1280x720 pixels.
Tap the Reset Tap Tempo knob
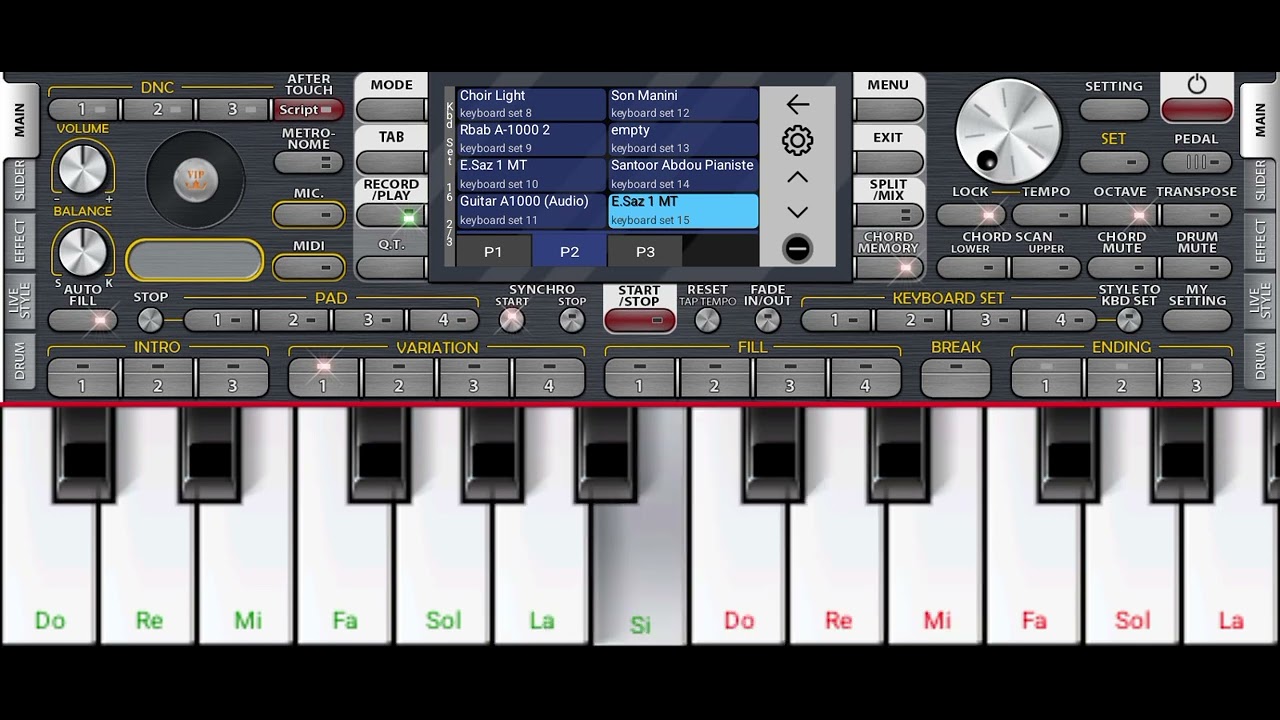point(707,320)
